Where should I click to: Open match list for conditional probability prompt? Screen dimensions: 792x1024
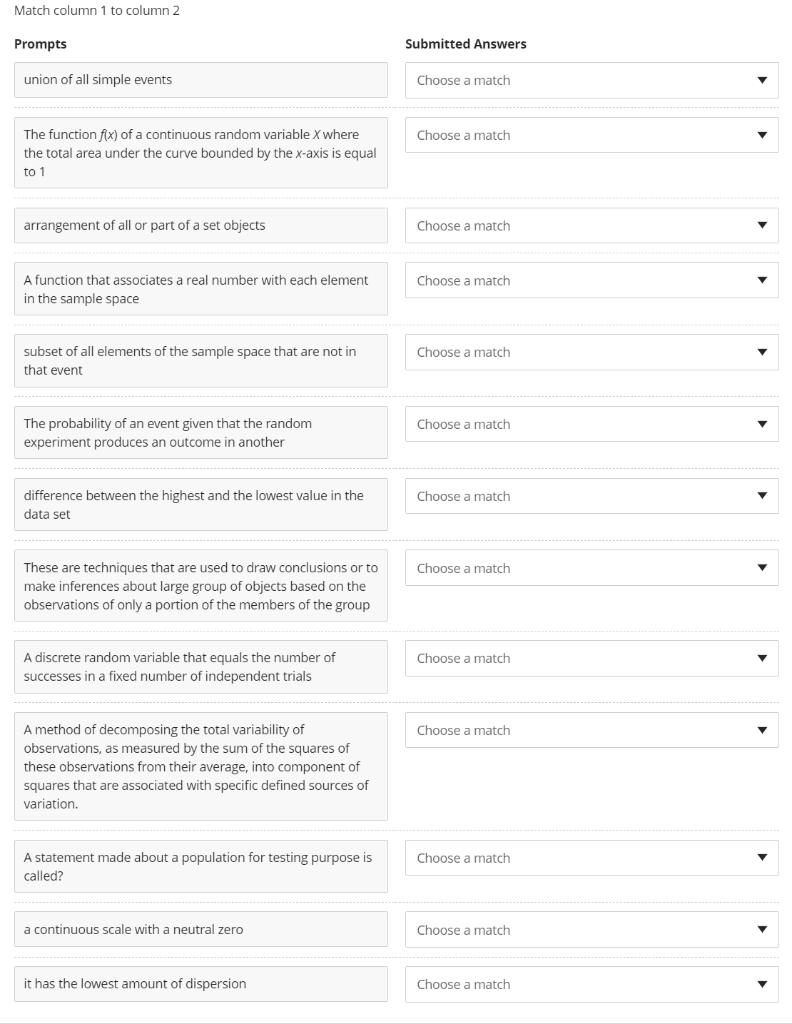(590, 424)
